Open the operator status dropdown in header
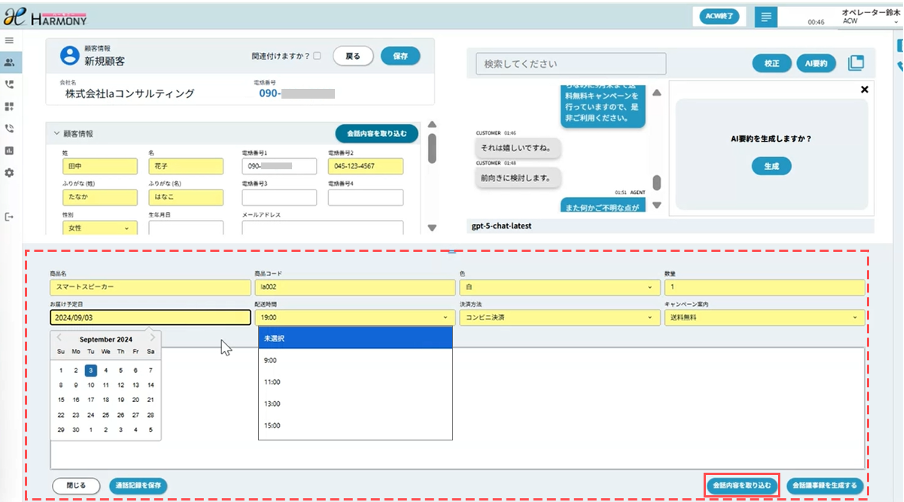Screen dimensions: 904x502 coord(896,21)
